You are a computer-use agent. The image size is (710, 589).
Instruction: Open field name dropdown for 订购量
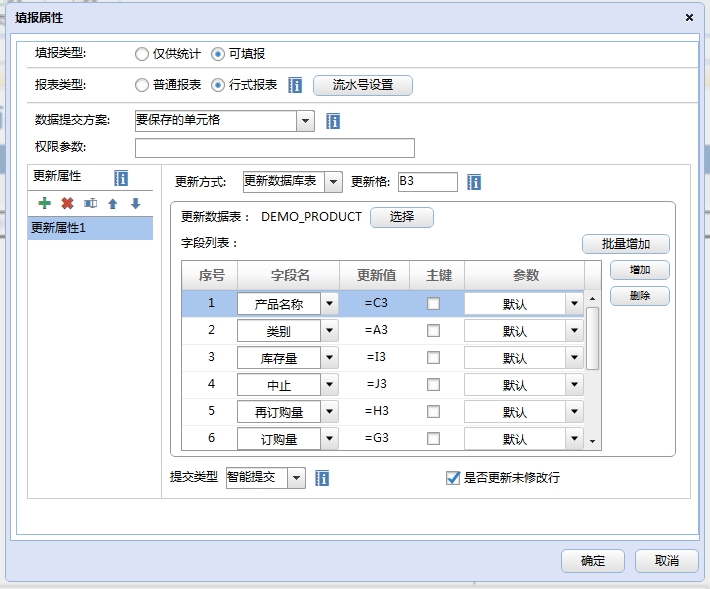click(x=329, y=438)
